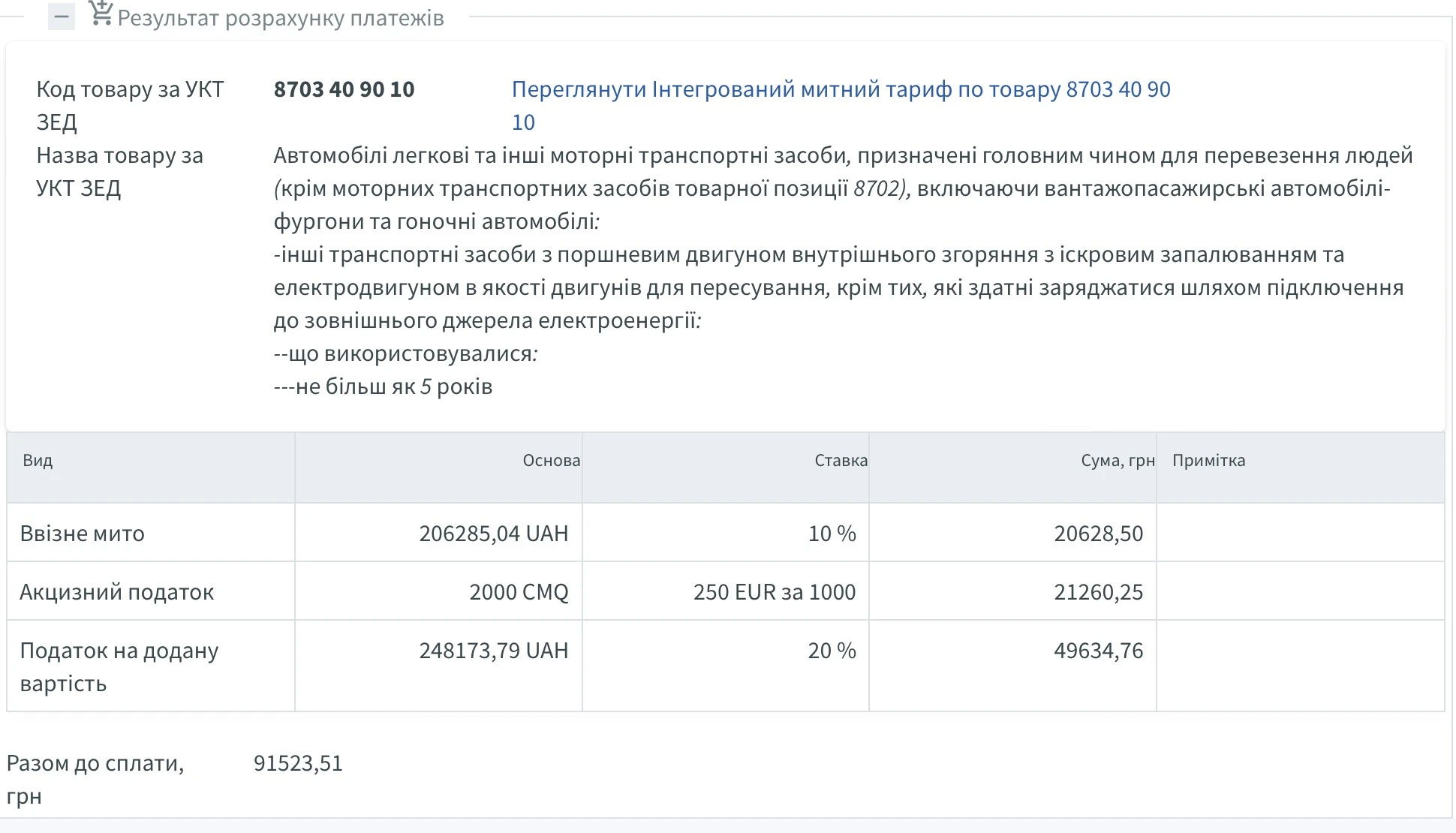Click the Назва товару за УКТ ЗЕД label
This screenshot has height=833, width=1456.
[x=119, y=173]
